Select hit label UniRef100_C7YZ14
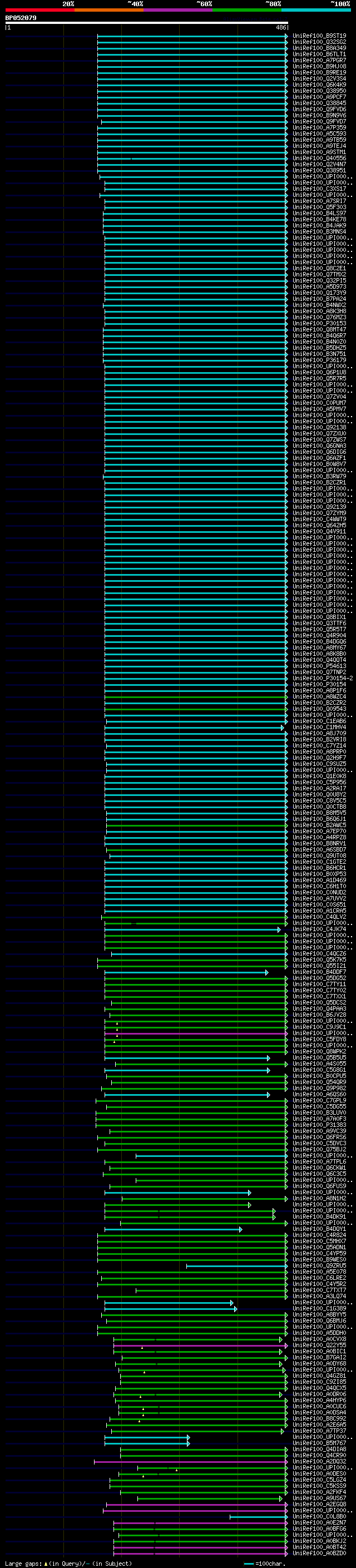The image size is (356, 1568). pyautogui.click(x=319, y=746)
